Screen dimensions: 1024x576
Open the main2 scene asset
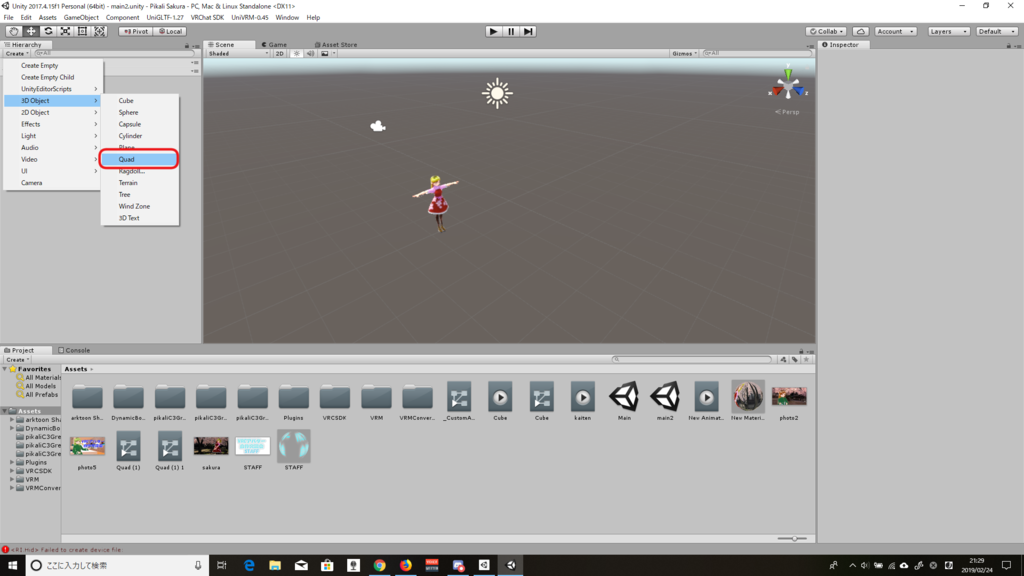click(x=665, y=401)
